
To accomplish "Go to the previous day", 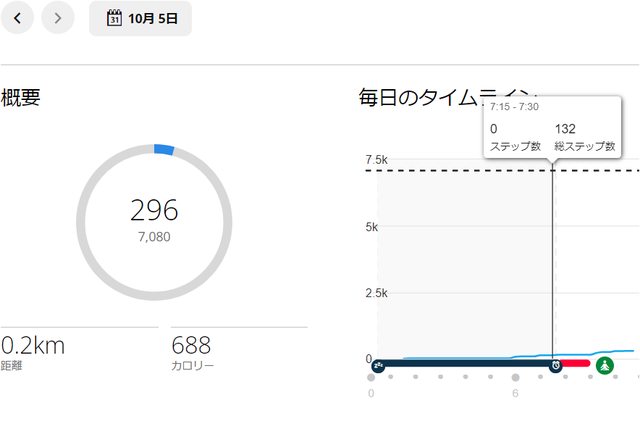I will tap(17, 17).
